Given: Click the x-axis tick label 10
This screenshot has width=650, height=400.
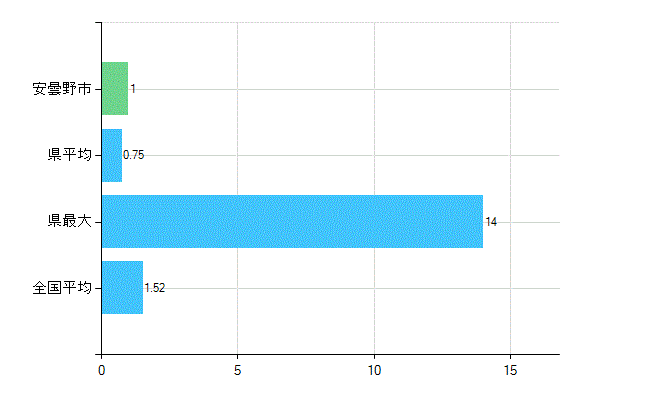Looking at the screenshot, I should tap(374, 370).
